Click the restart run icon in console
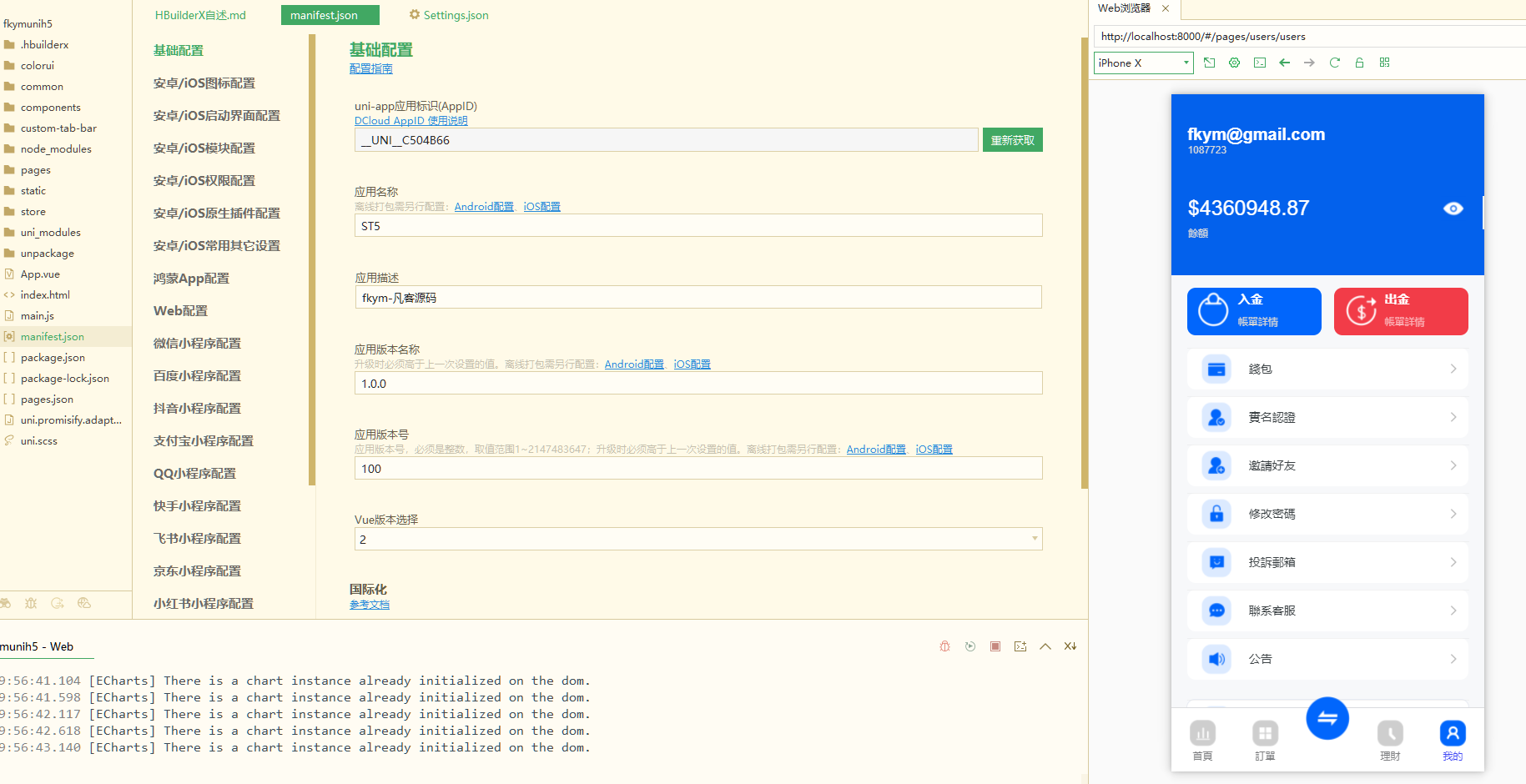This screenshot has height=784, width=1526. tap(969, 646)
